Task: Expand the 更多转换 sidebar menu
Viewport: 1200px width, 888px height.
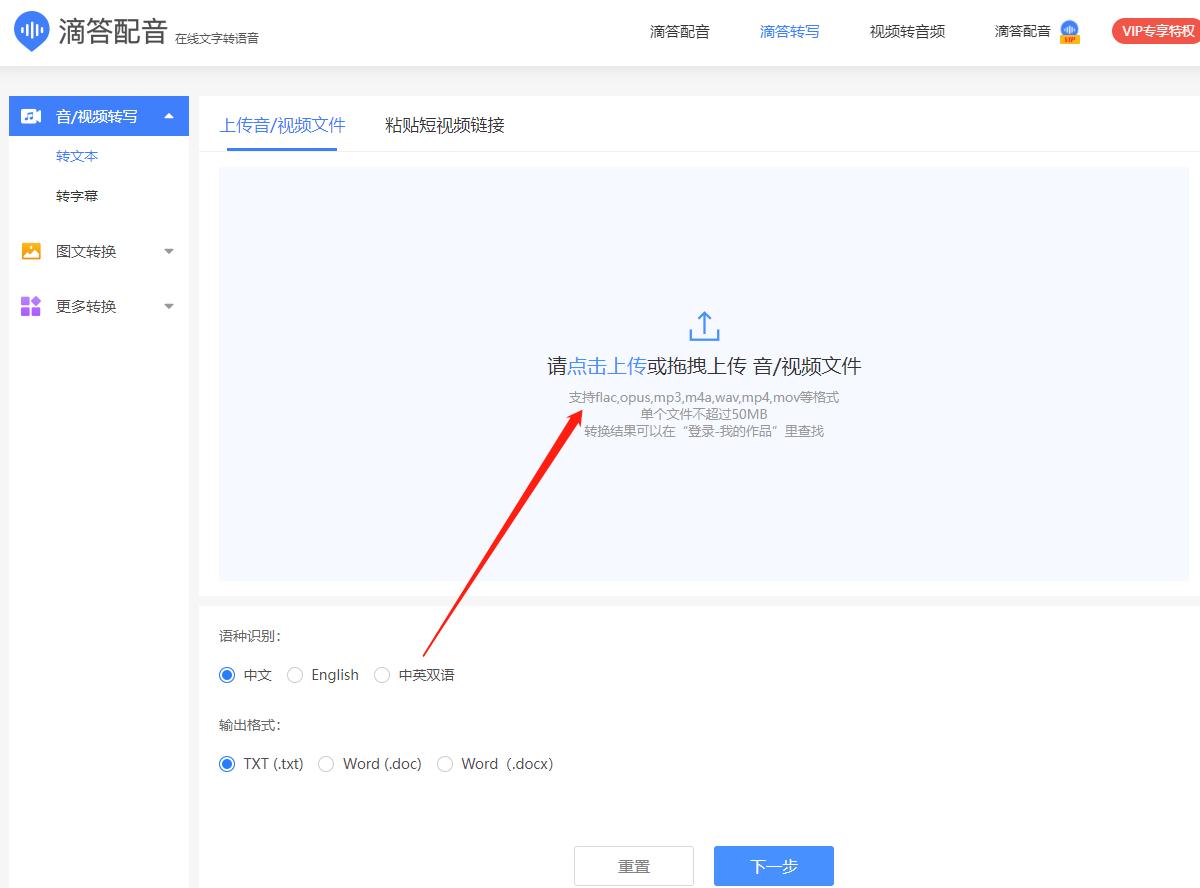Action: (x=168, y=306)
